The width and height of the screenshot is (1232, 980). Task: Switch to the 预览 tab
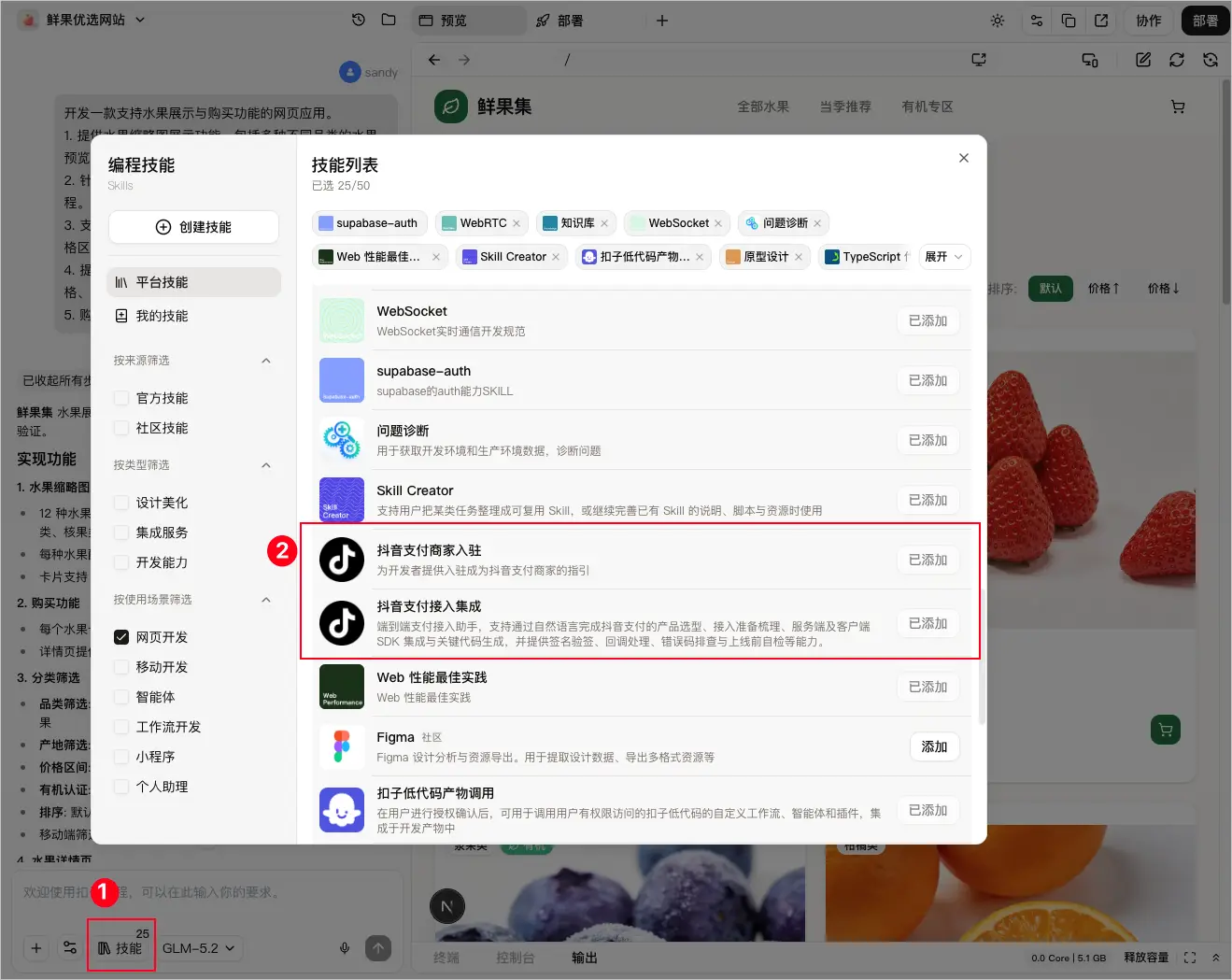tap(468, 21)
